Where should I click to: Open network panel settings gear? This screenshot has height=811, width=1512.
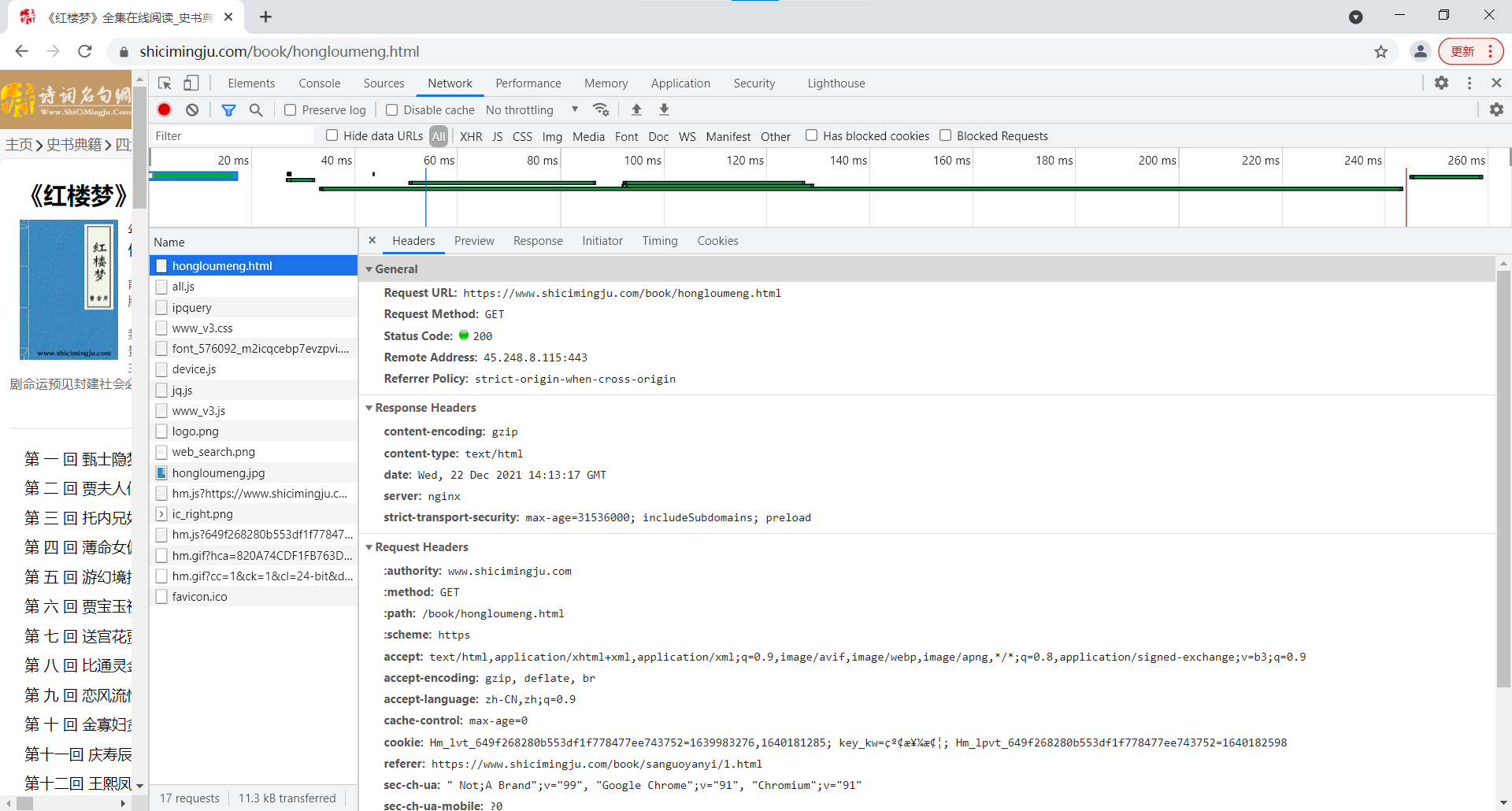(x=1496, y=110)
